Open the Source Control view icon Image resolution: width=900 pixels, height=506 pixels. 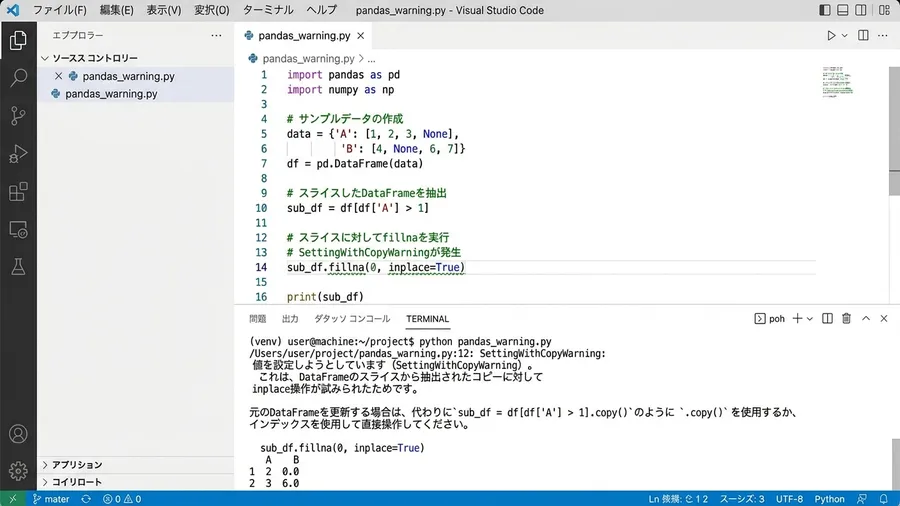(x=18, y=116)
